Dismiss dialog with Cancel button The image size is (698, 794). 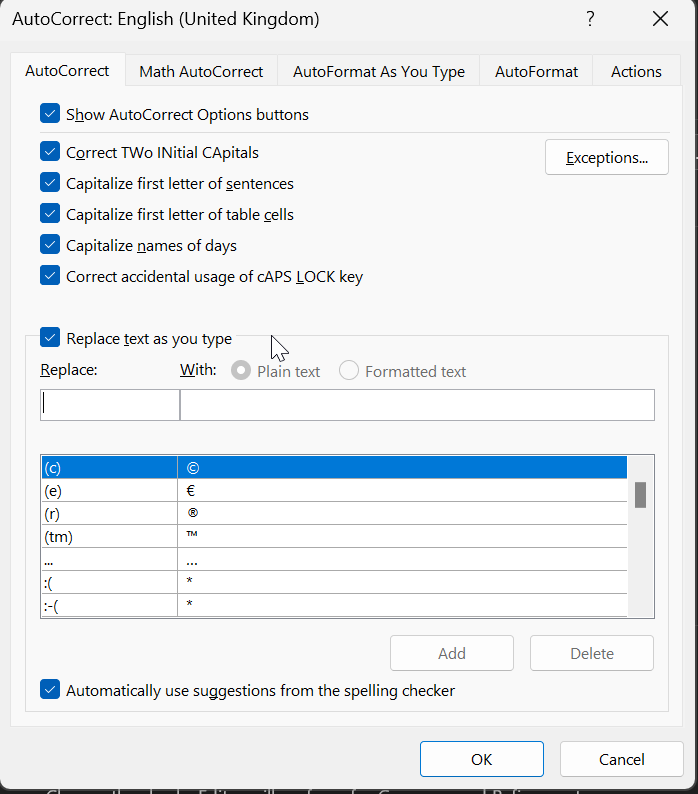click(x=622, y=759)
